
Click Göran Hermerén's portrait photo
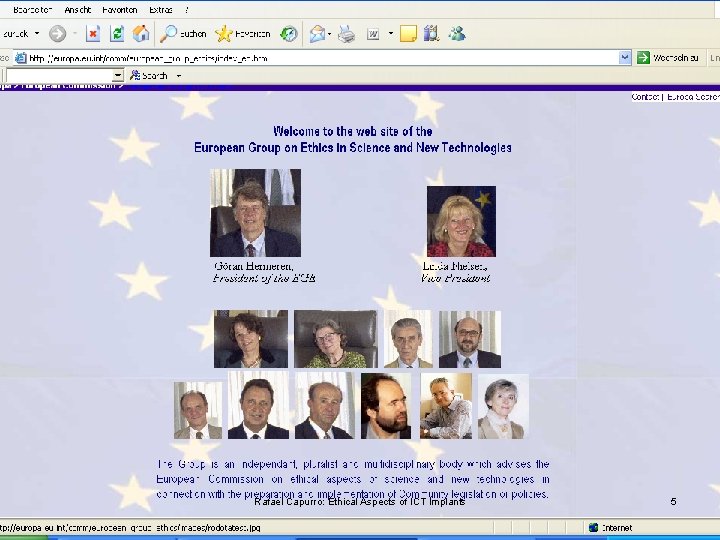[256, 213]
